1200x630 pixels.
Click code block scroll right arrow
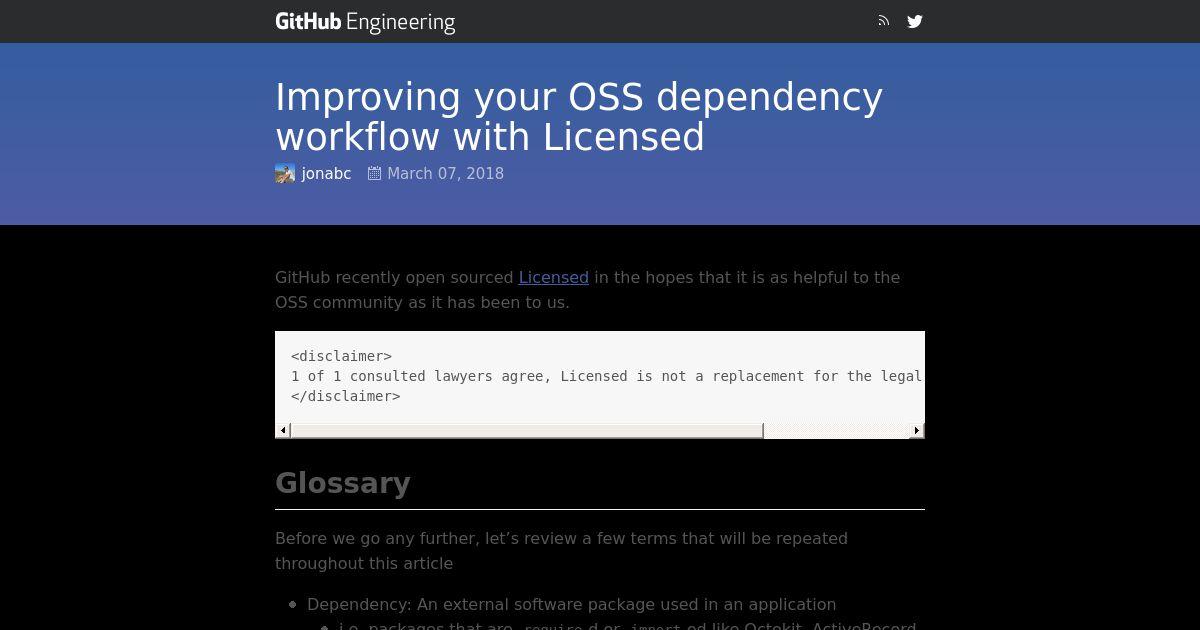[x=916, y=430]
